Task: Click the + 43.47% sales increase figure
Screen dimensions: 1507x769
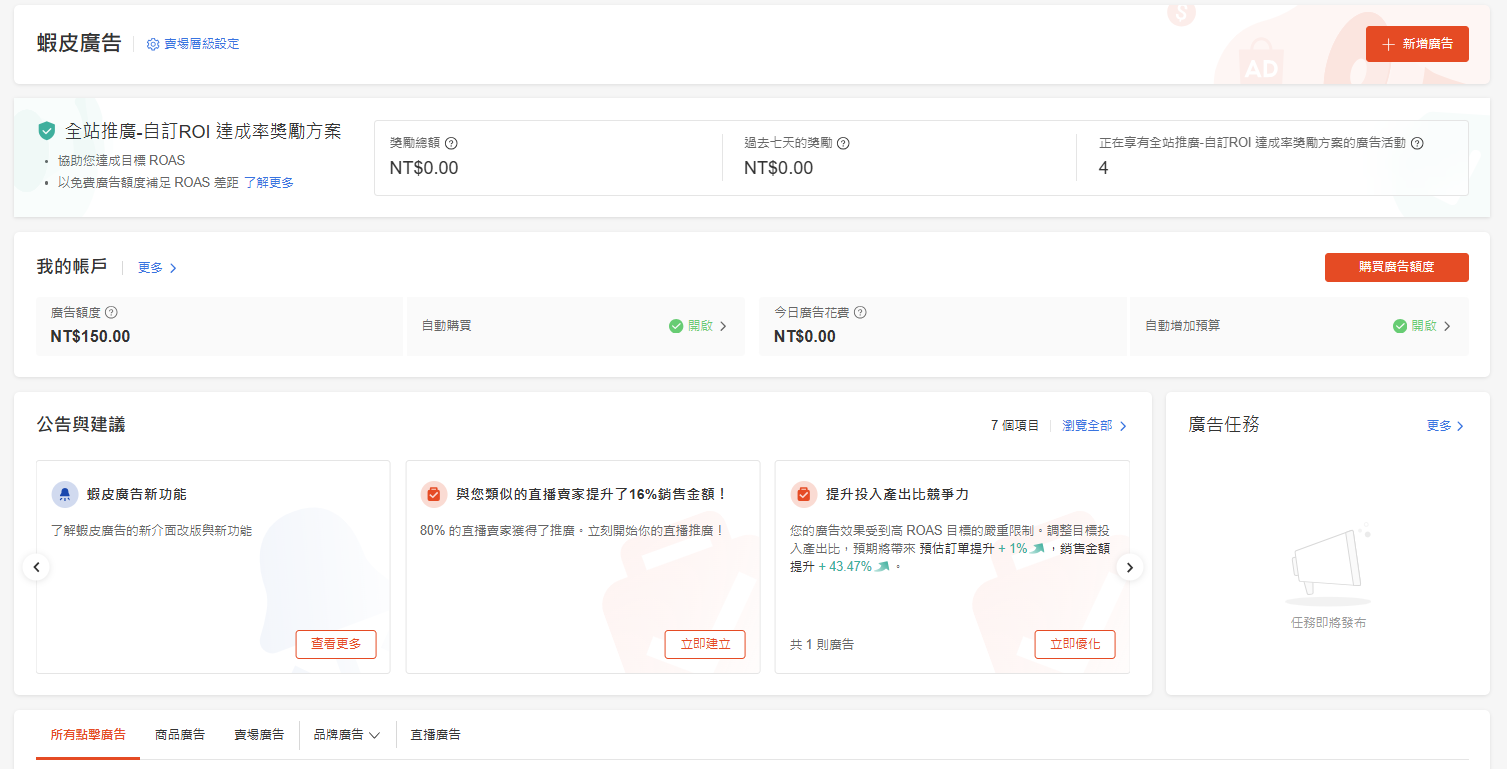Action: point(845,566)
